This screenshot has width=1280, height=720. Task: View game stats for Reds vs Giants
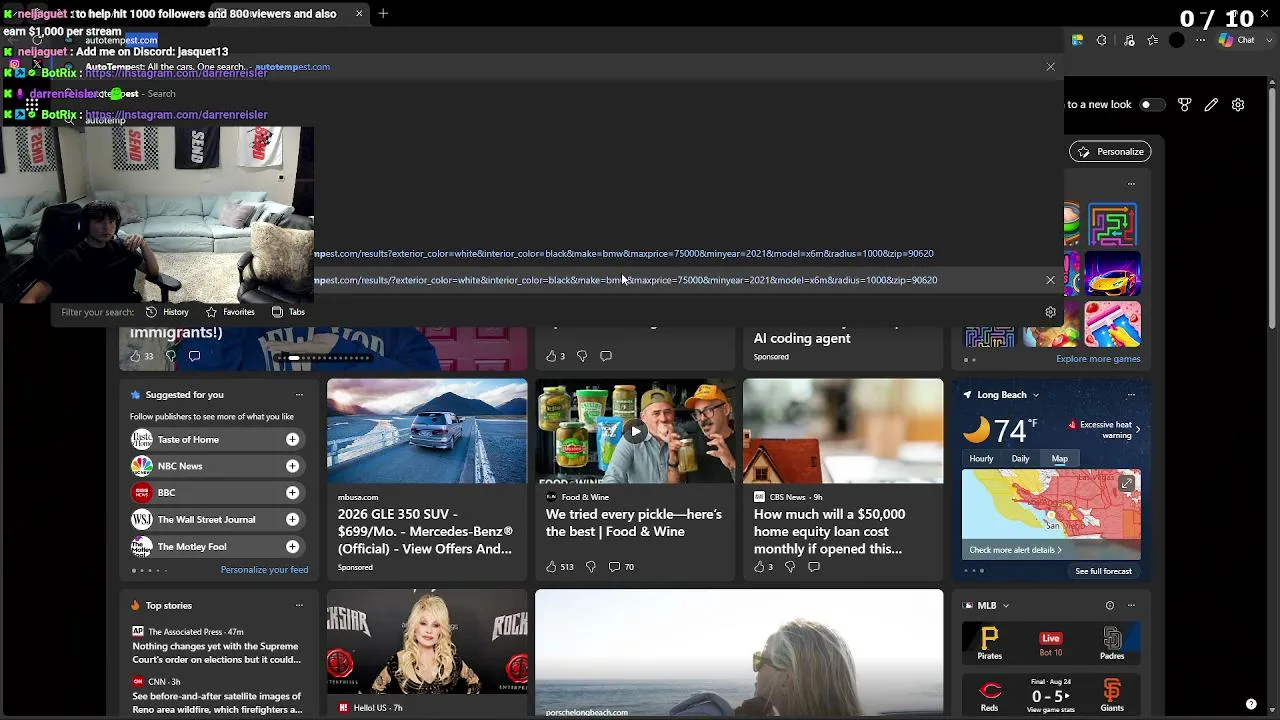1050,709
